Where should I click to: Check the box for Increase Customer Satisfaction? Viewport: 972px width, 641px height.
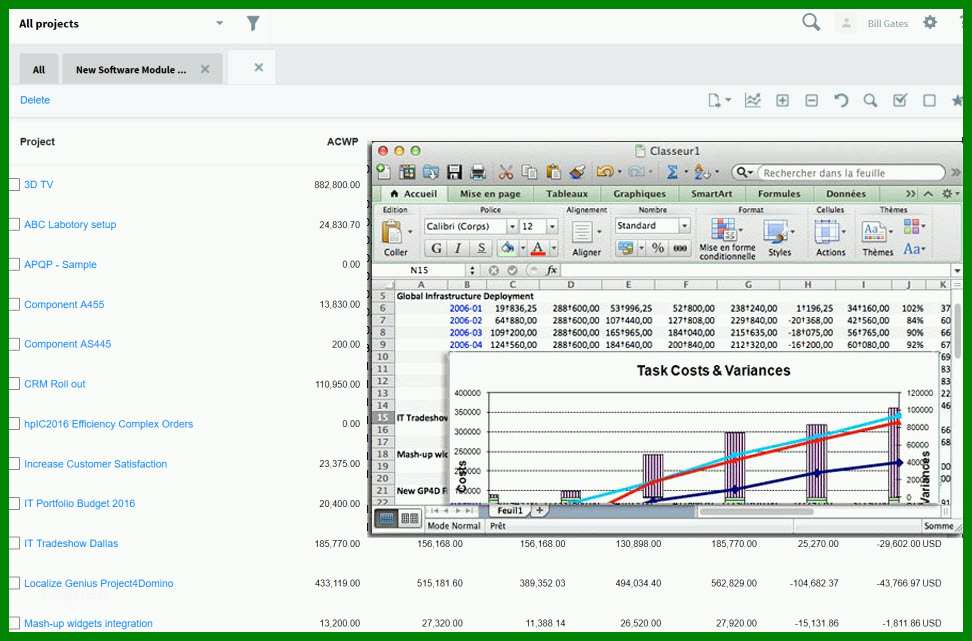tap(14, 464)
